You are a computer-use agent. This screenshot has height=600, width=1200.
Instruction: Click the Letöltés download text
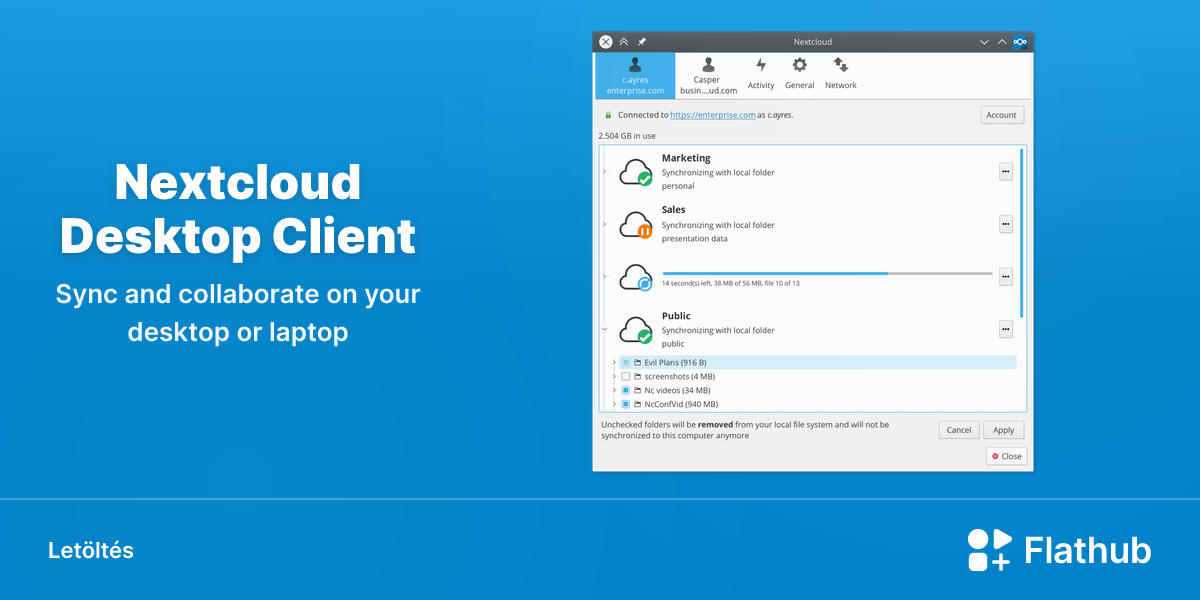point(91,551)
